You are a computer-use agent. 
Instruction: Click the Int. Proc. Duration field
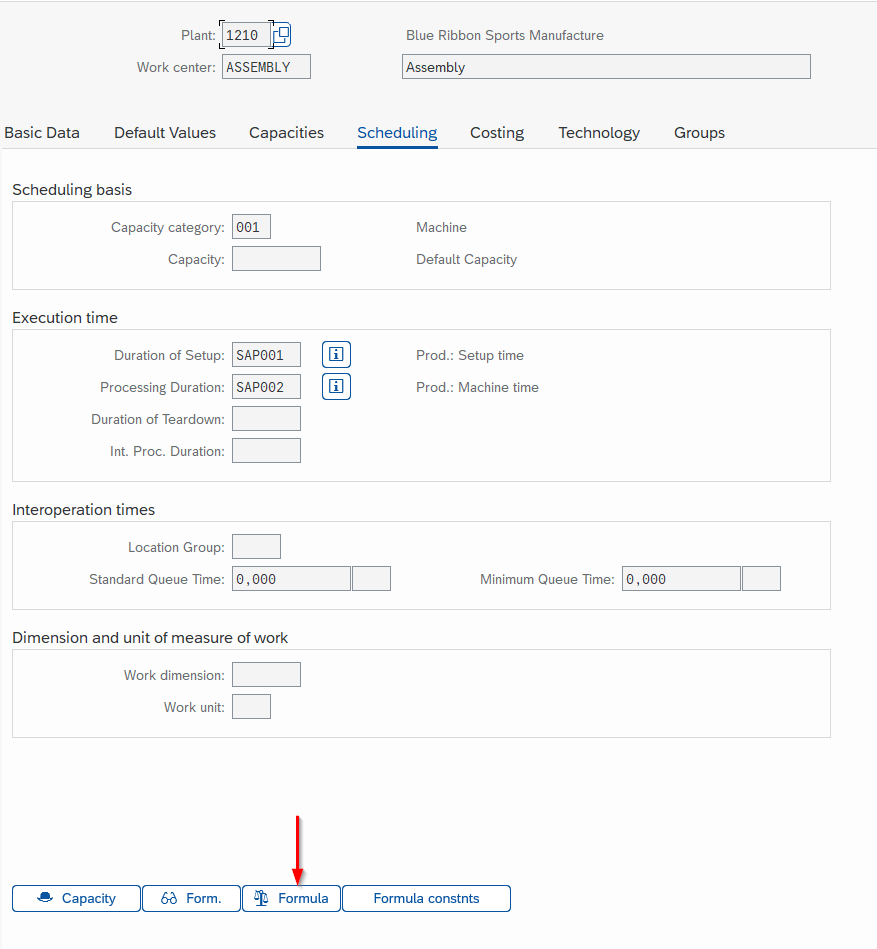(x=266, y=451)
